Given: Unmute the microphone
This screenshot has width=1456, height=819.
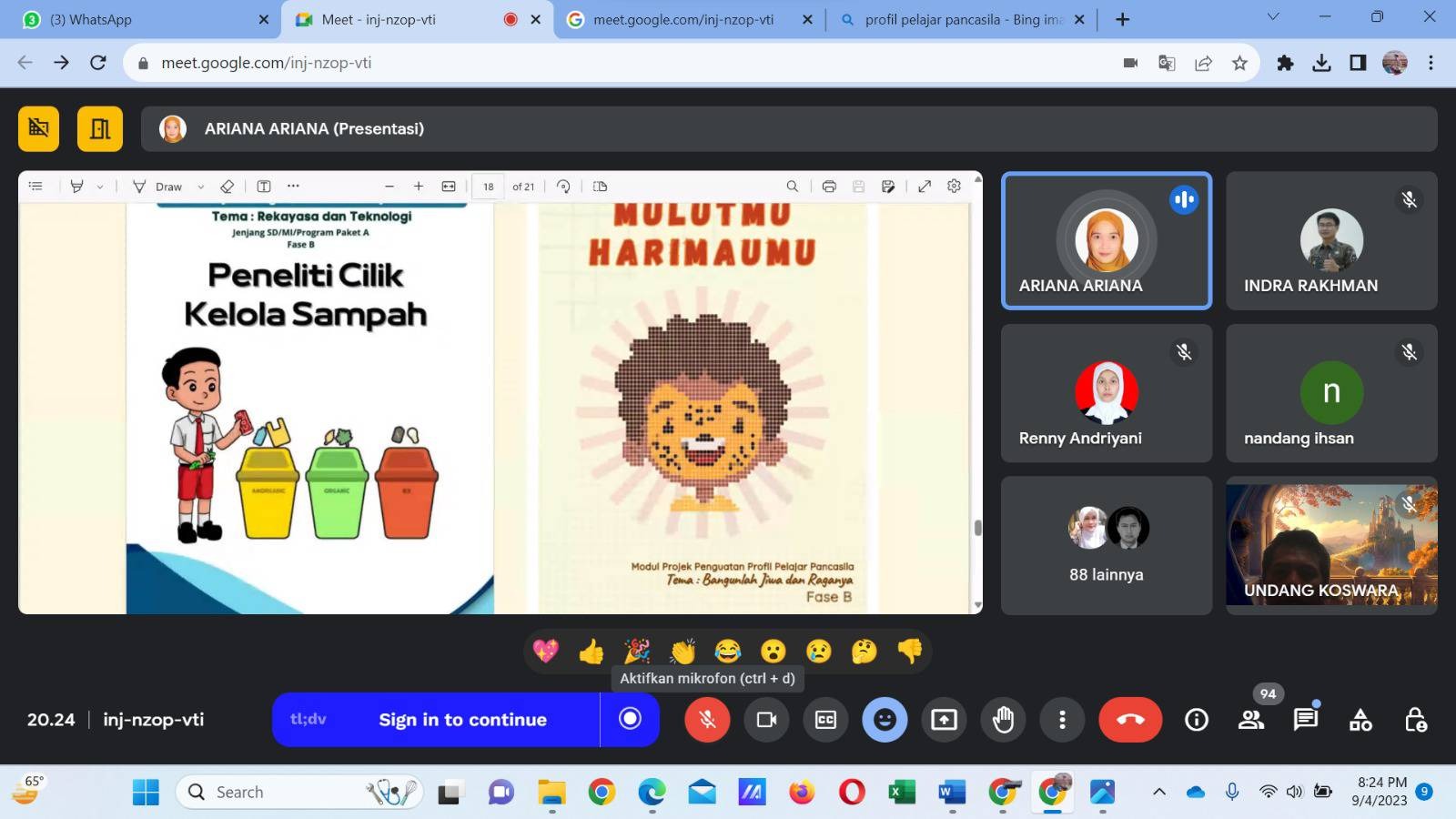Looking at the screenshot, I should 707,720.
